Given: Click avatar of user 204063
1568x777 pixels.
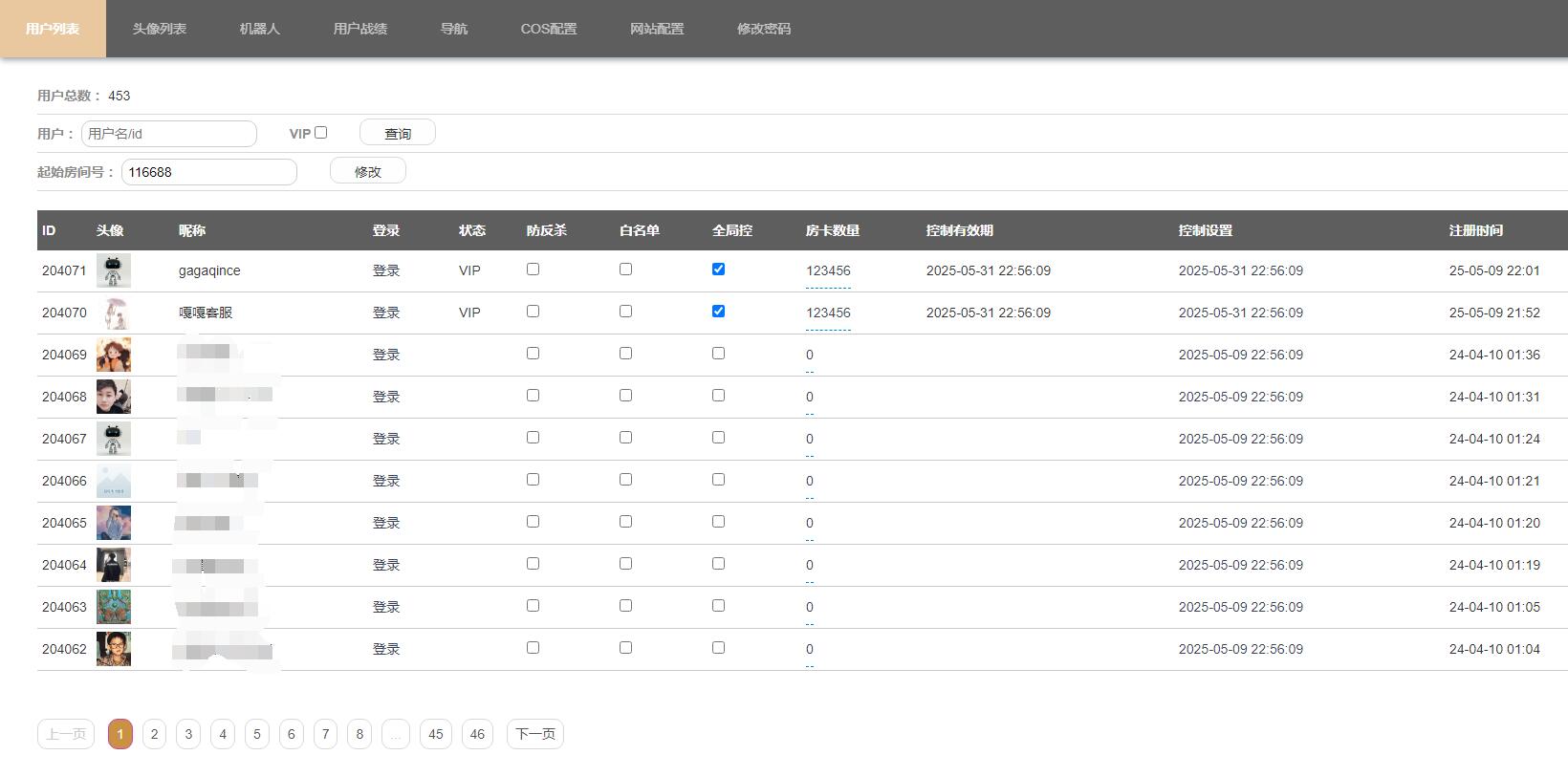Looking at the screenshot, I should pos(114,607).
